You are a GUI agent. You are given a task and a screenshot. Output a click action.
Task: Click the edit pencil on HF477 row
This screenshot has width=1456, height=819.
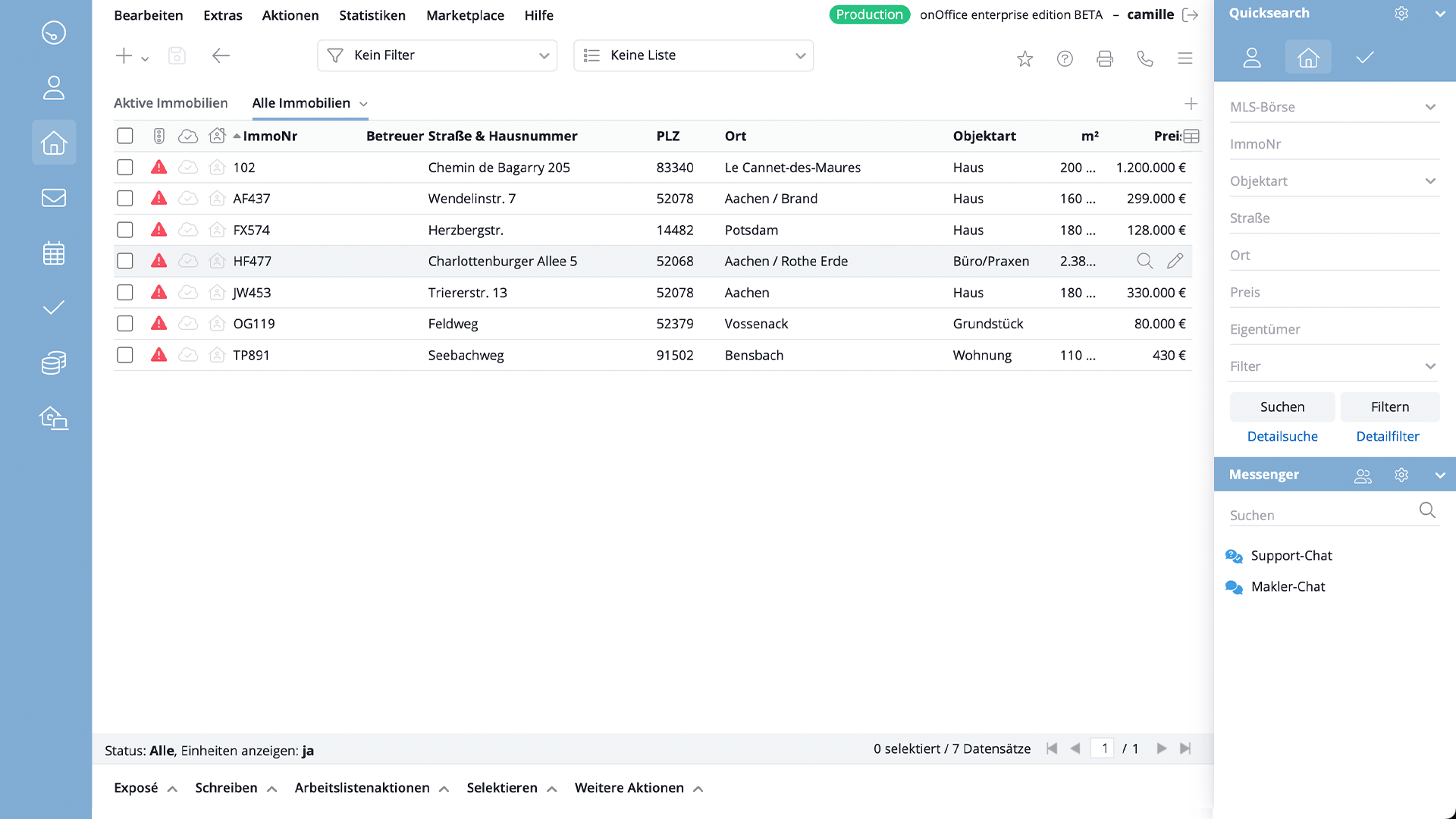pyautogui.click(x=1175, y=261)
